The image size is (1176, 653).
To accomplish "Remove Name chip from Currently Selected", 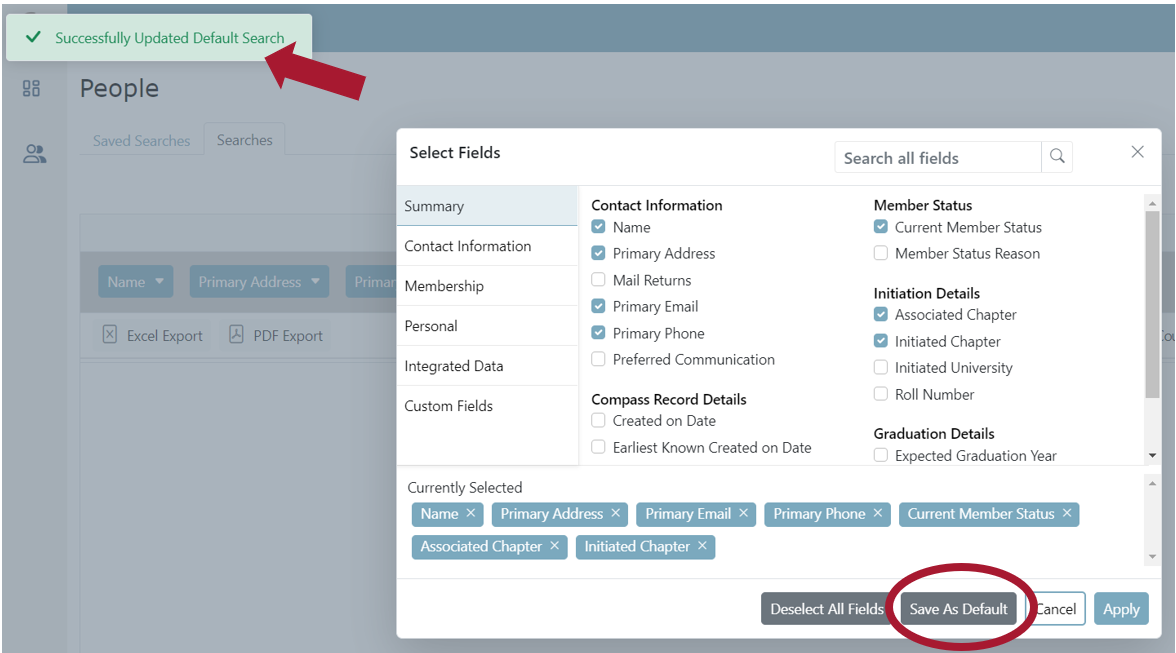I will click(x=470, y=513).
